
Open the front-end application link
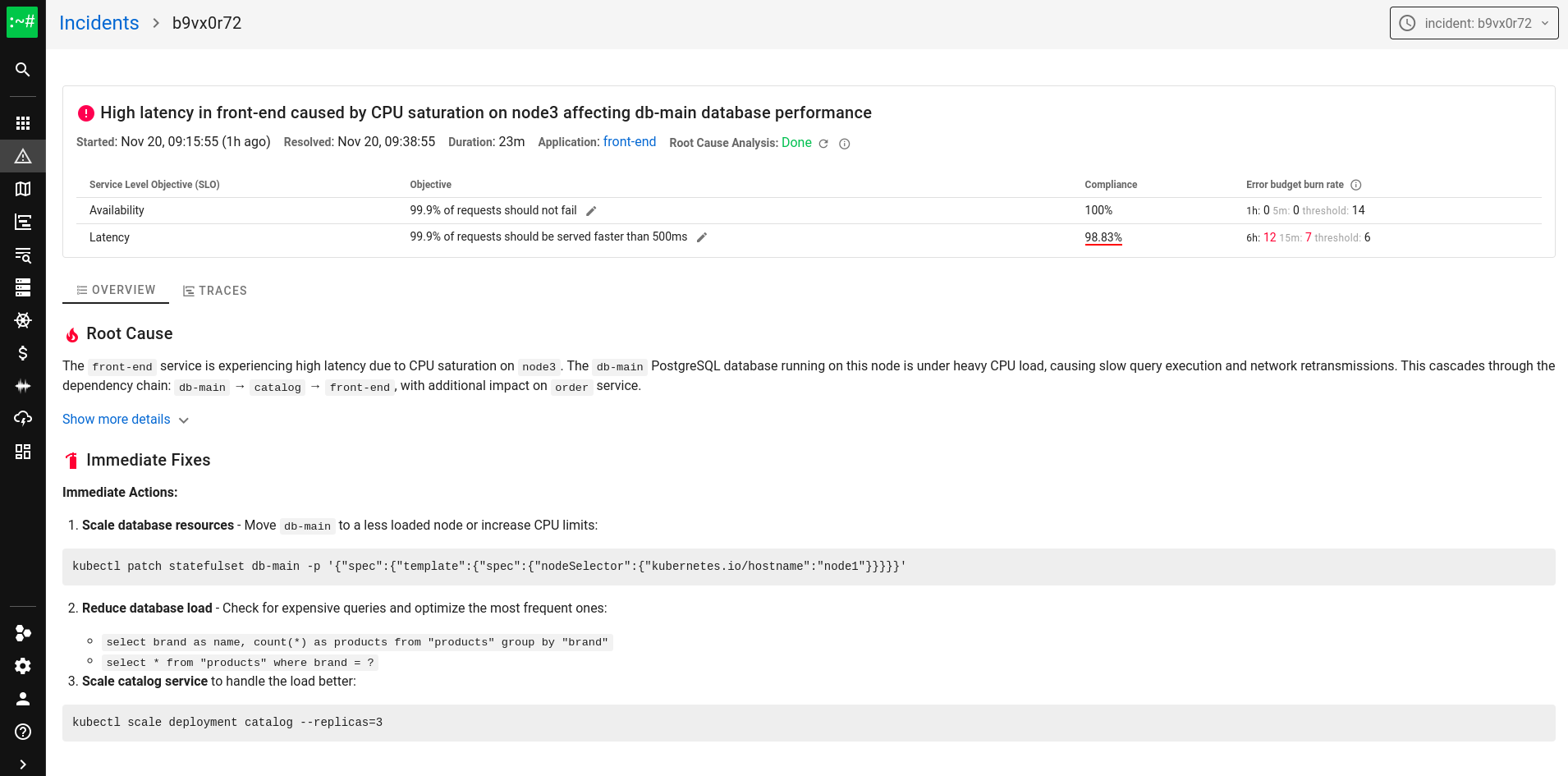(x=629, y=141)
